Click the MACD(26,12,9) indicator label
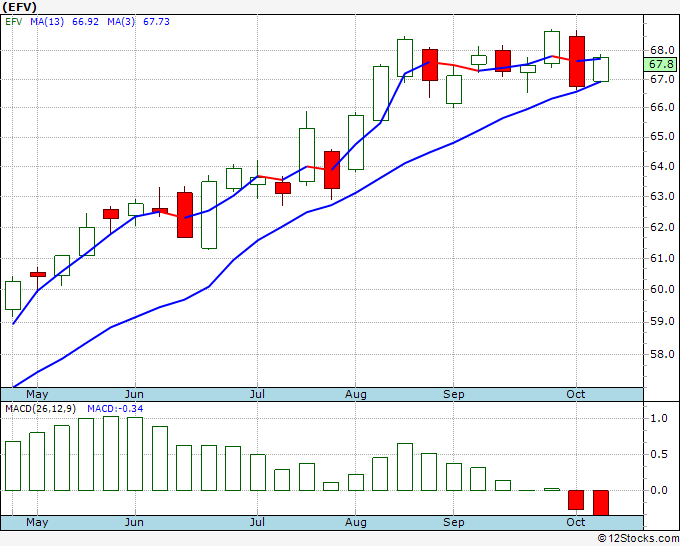Screen dimensions: 680x546 coord(40,409)
